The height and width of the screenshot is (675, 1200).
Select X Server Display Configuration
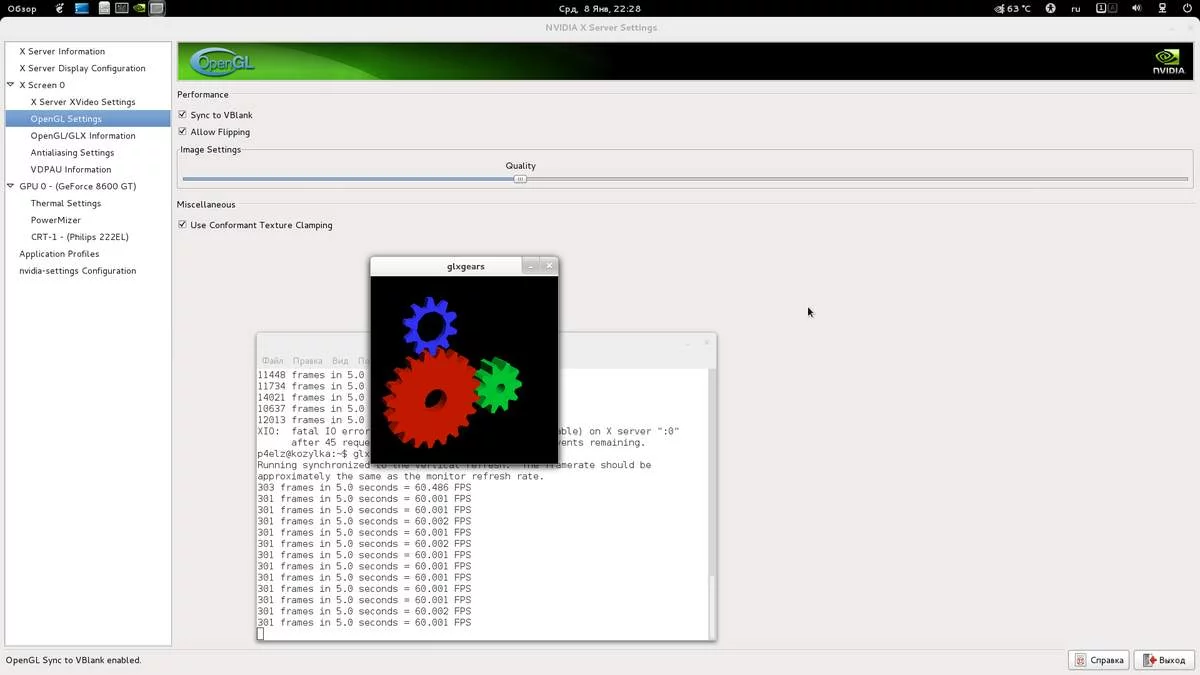point(82,68)
